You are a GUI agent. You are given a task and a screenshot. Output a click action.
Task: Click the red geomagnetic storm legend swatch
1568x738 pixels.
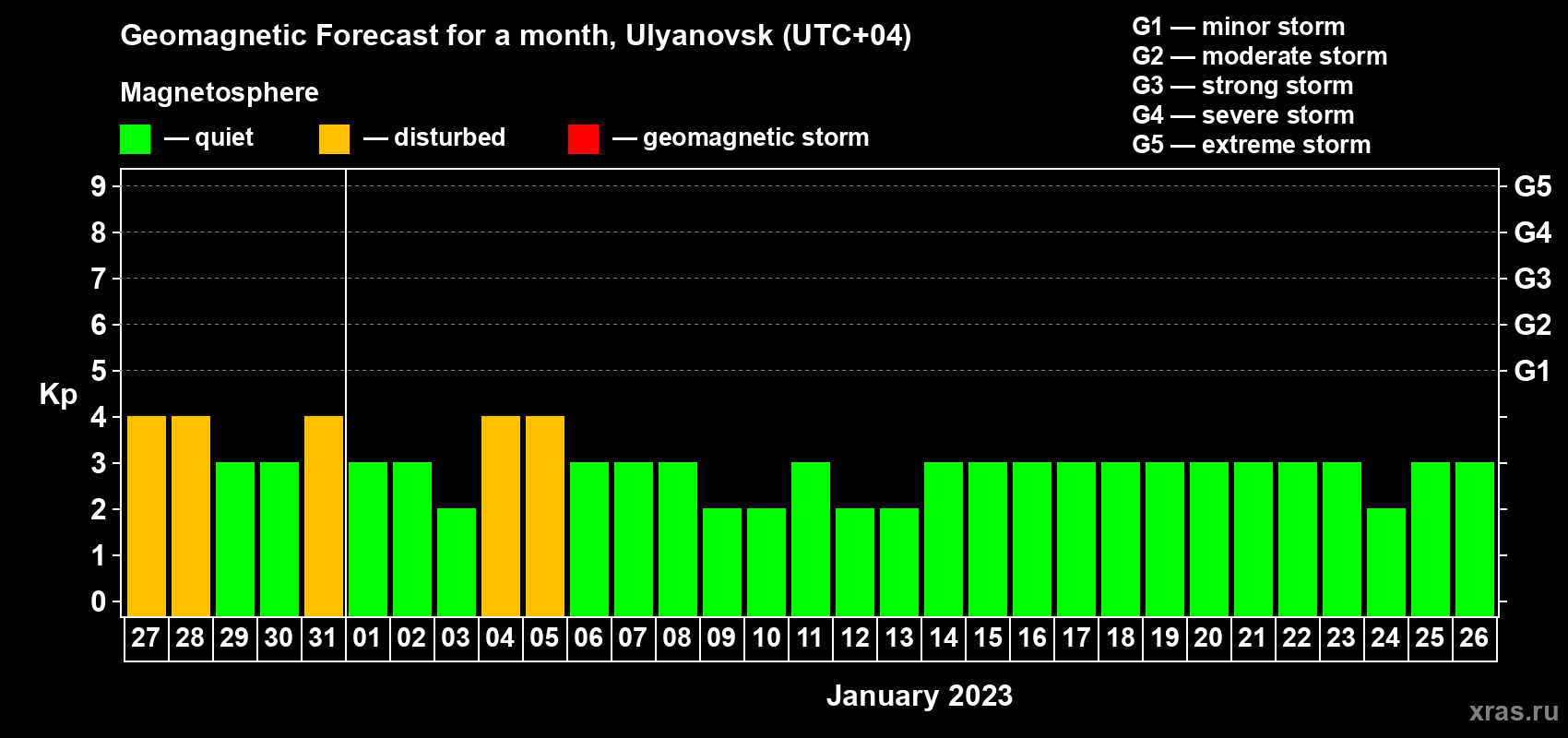click(583, 139)
